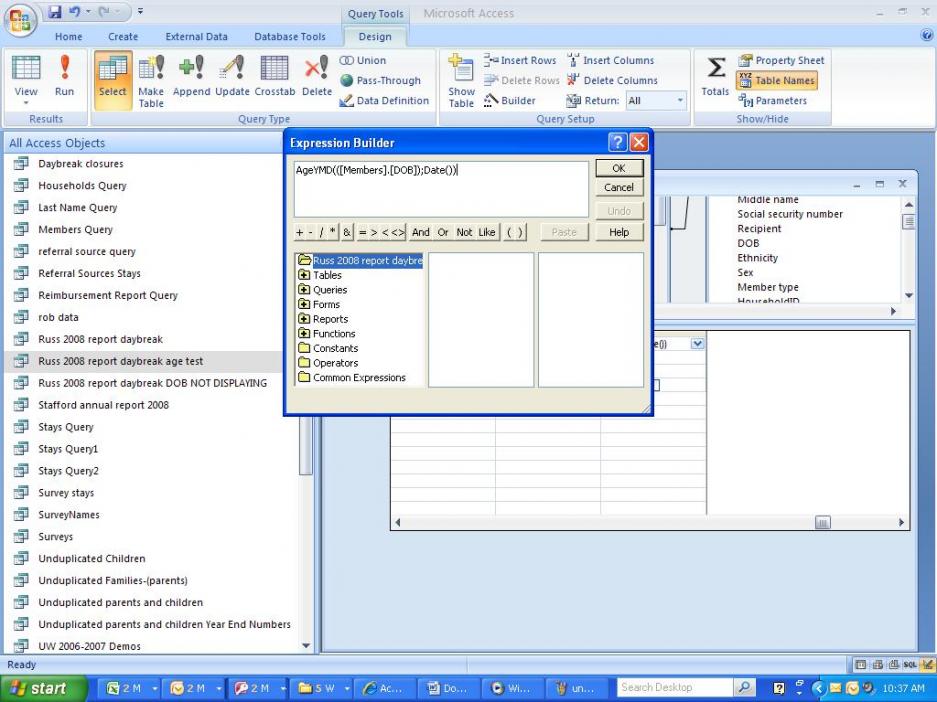
Task: Click the Help button in Expression Builder
Action: [x=619, y=232]
